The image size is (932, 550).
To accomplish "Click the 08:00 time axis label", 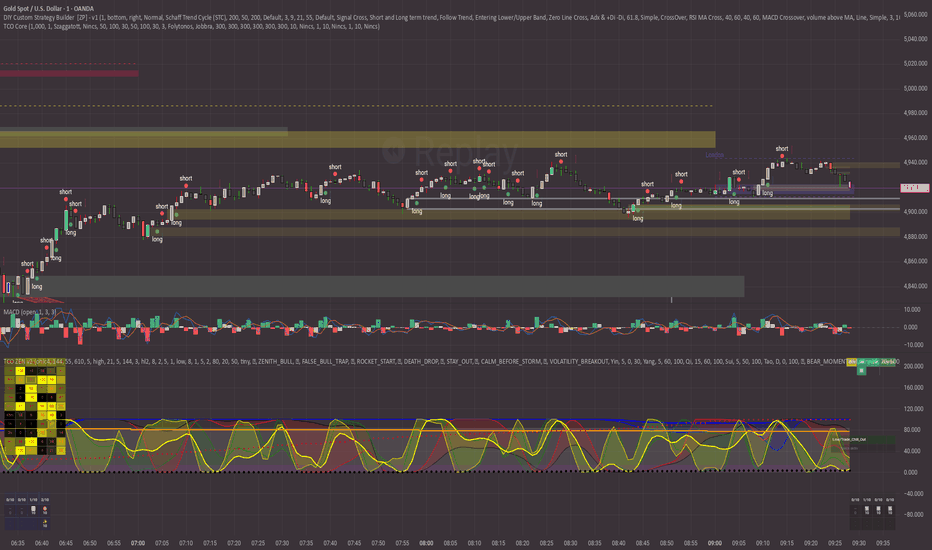I will click(x=426, y=543).
